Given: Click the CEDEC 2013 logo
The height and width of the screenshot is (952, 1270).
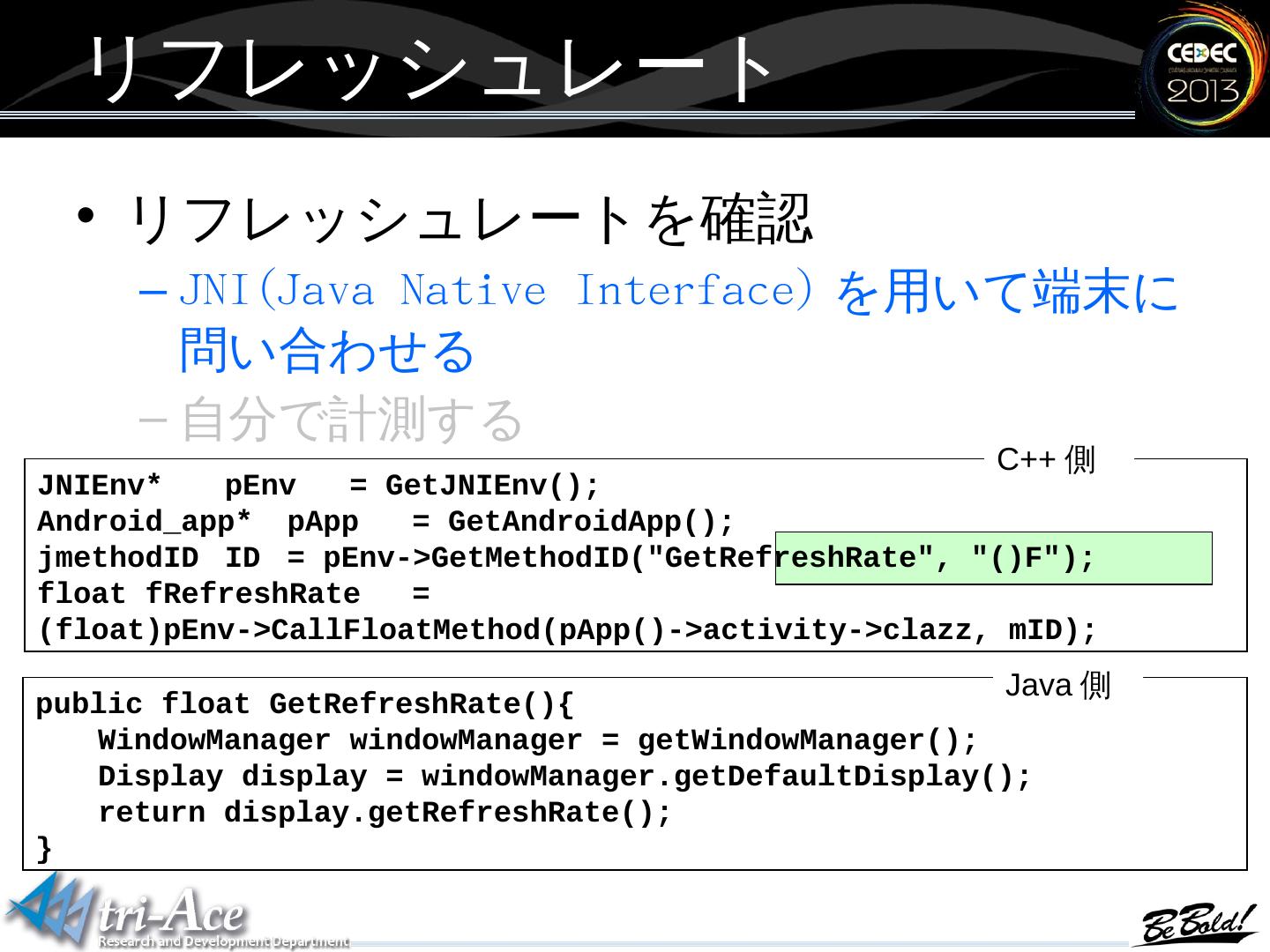Looking at the screenshot, I should (1203, 70).
